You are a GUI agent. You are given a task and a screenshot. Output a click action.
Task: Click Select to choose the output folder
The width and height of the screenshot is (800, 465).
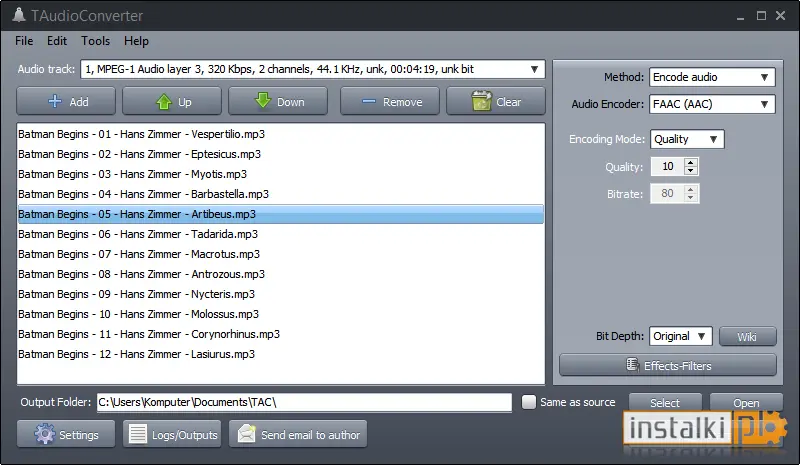(x=665, y=403)
